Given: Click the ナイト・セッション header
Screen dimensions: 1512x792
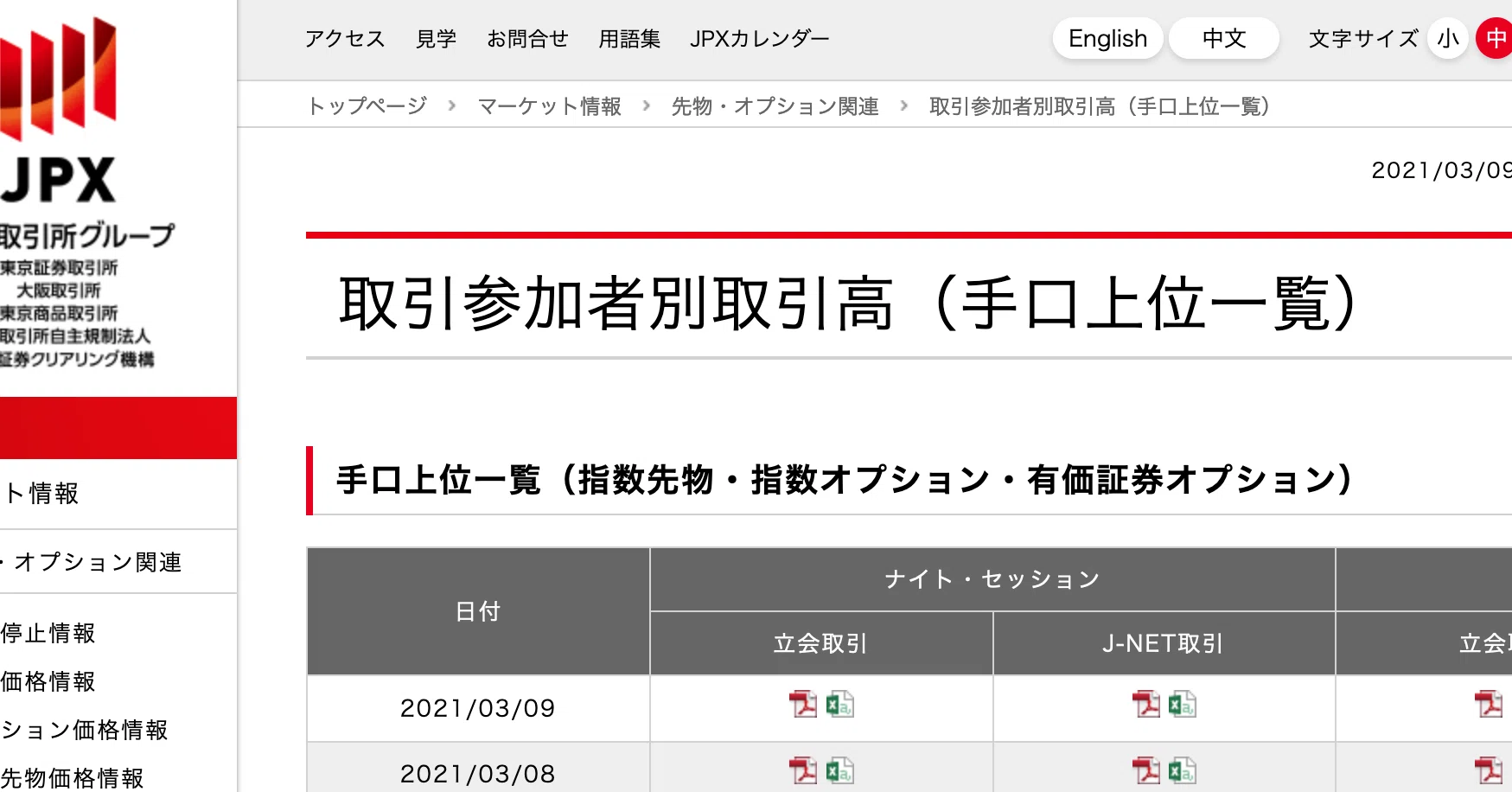Looking at the screenshot, I should tap(992, 579).
